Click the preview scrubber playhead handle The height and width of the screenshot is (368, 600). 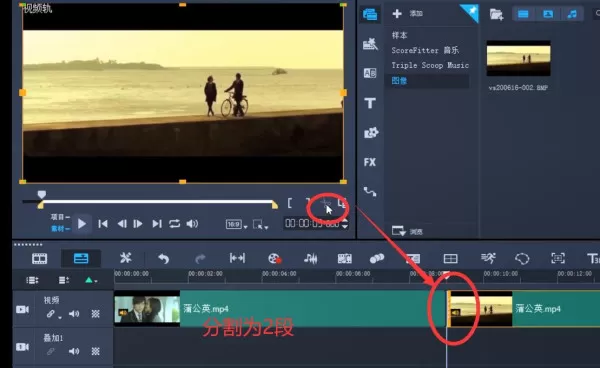pyautogui.click(x=42, y=194)
